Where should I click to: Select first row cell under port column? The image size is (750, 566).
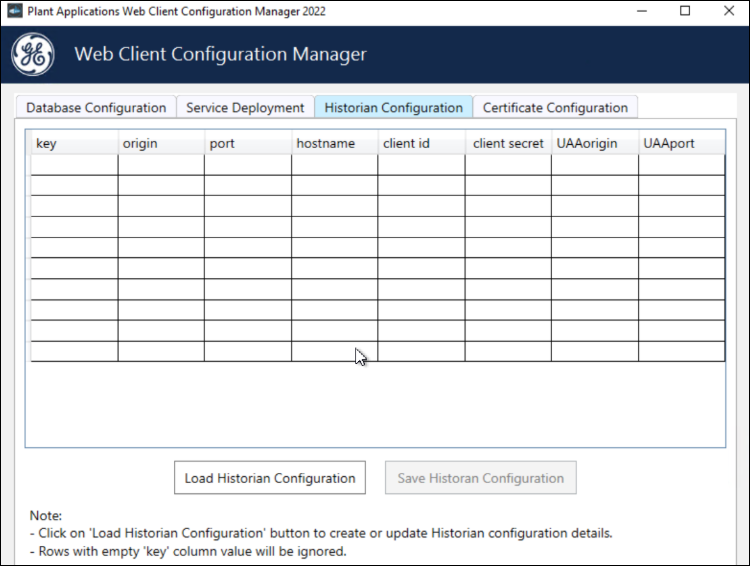pos(248,165)
